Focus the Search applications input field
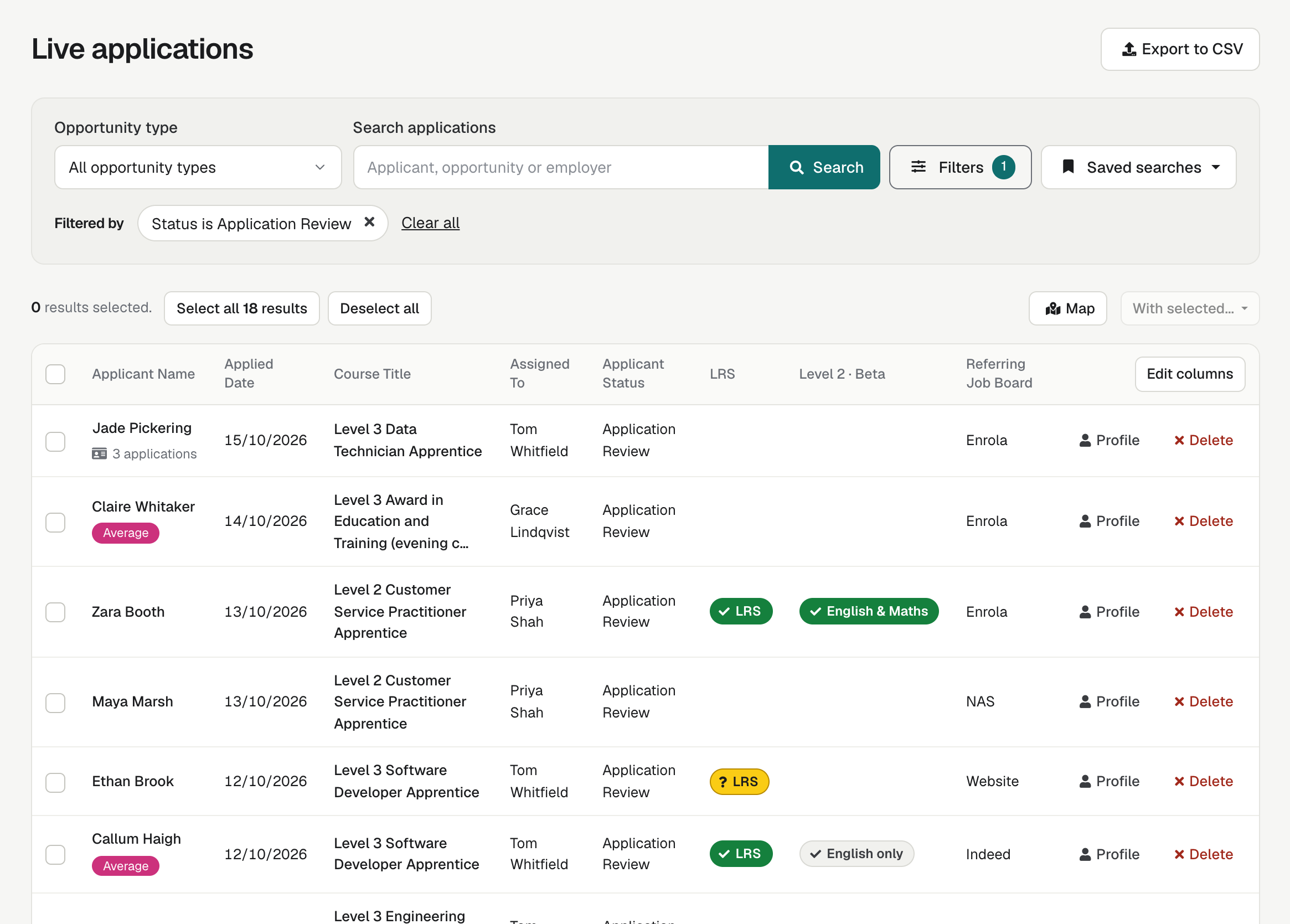1290x924 pixels. (561, 167)
